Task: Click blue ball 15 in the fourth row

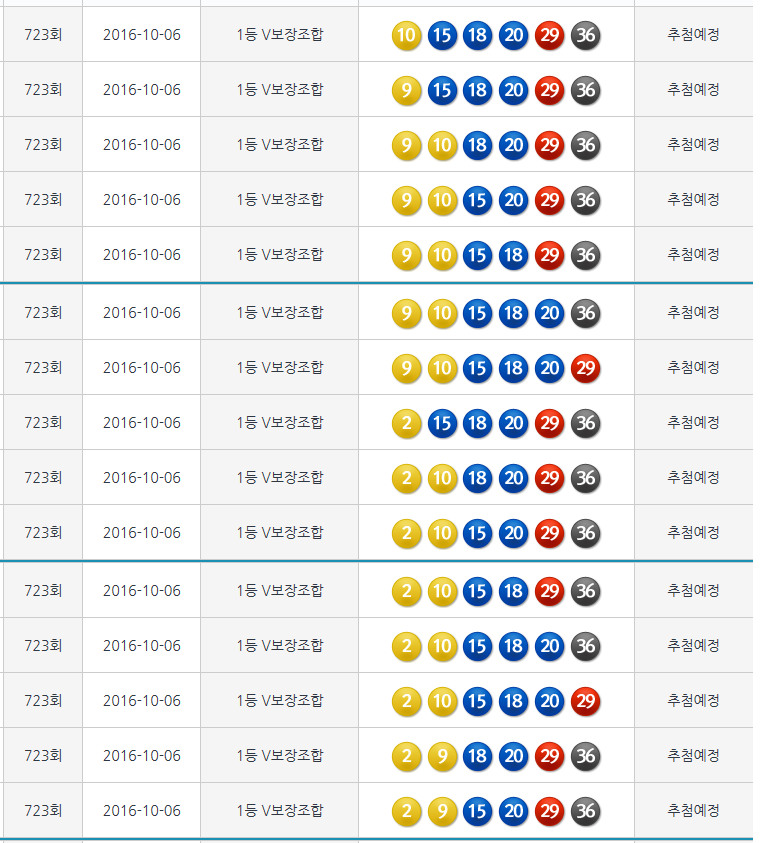Action: [478, 201]
